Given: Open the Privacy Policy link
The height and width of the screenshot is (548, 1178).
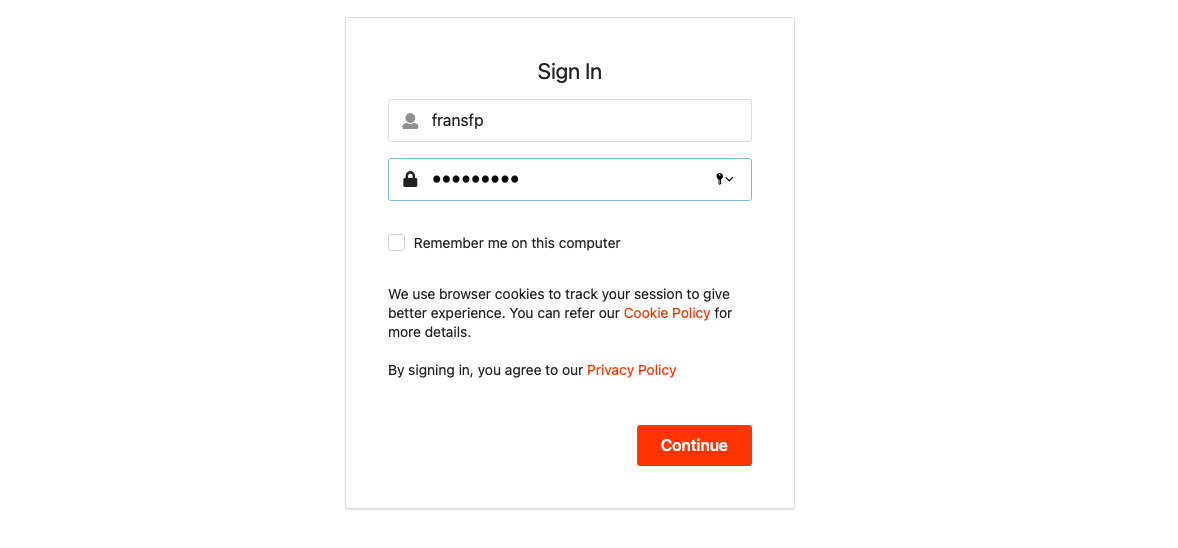Looking at the screenshot, I should pyautogui.click(x=631, y=370).
